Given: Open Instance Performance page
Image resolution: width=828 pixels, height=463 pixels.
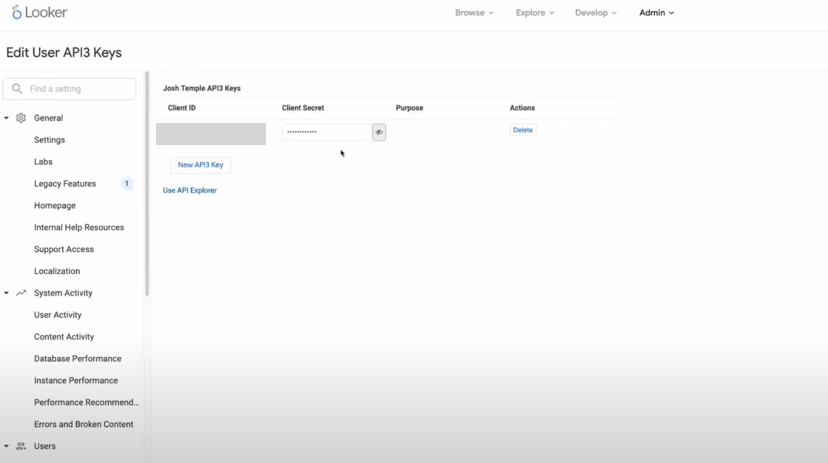Looking at the screenshot, I should point(76,381).
